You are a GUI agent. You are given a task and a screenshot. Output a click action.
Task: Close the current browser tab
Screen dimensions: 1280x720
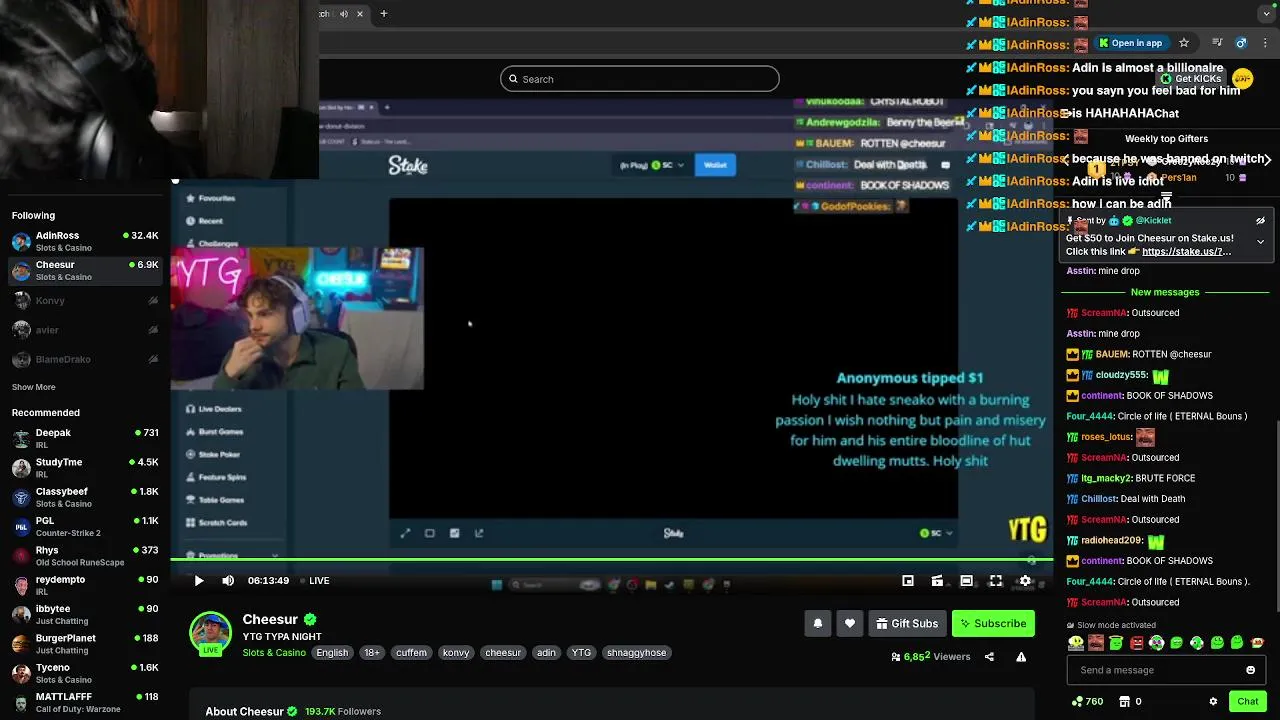pos(360,14)
